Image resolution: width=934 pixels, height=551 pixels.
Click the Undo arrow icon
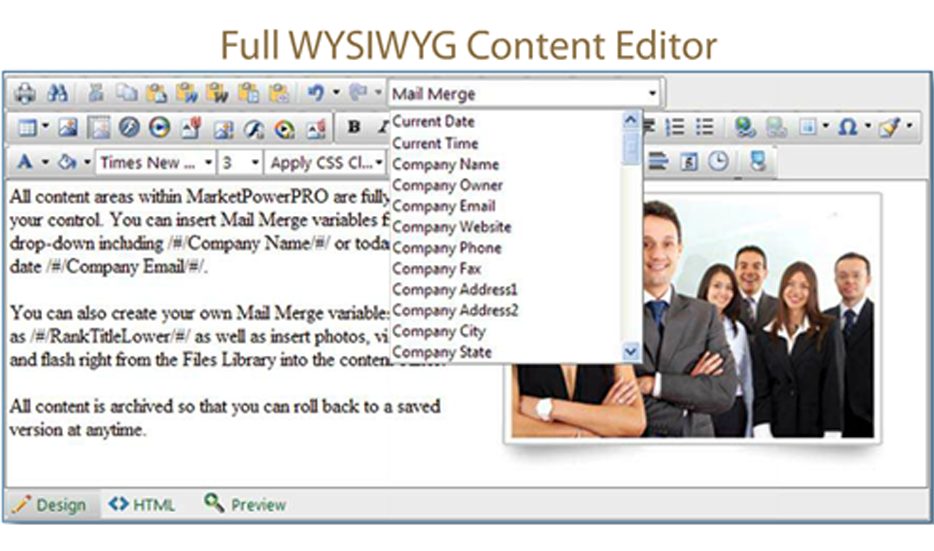(x=316, y=93)
